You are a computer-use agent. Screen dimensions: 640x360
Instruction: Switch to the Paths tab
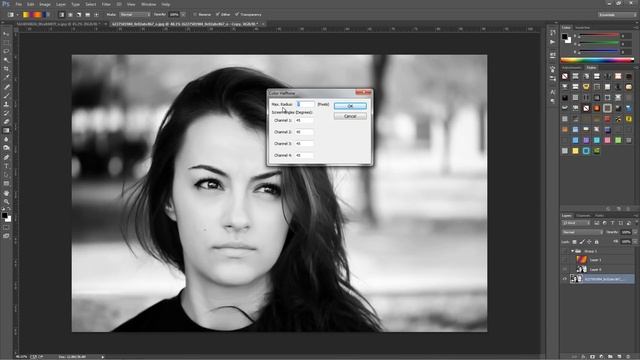[599, 216]
